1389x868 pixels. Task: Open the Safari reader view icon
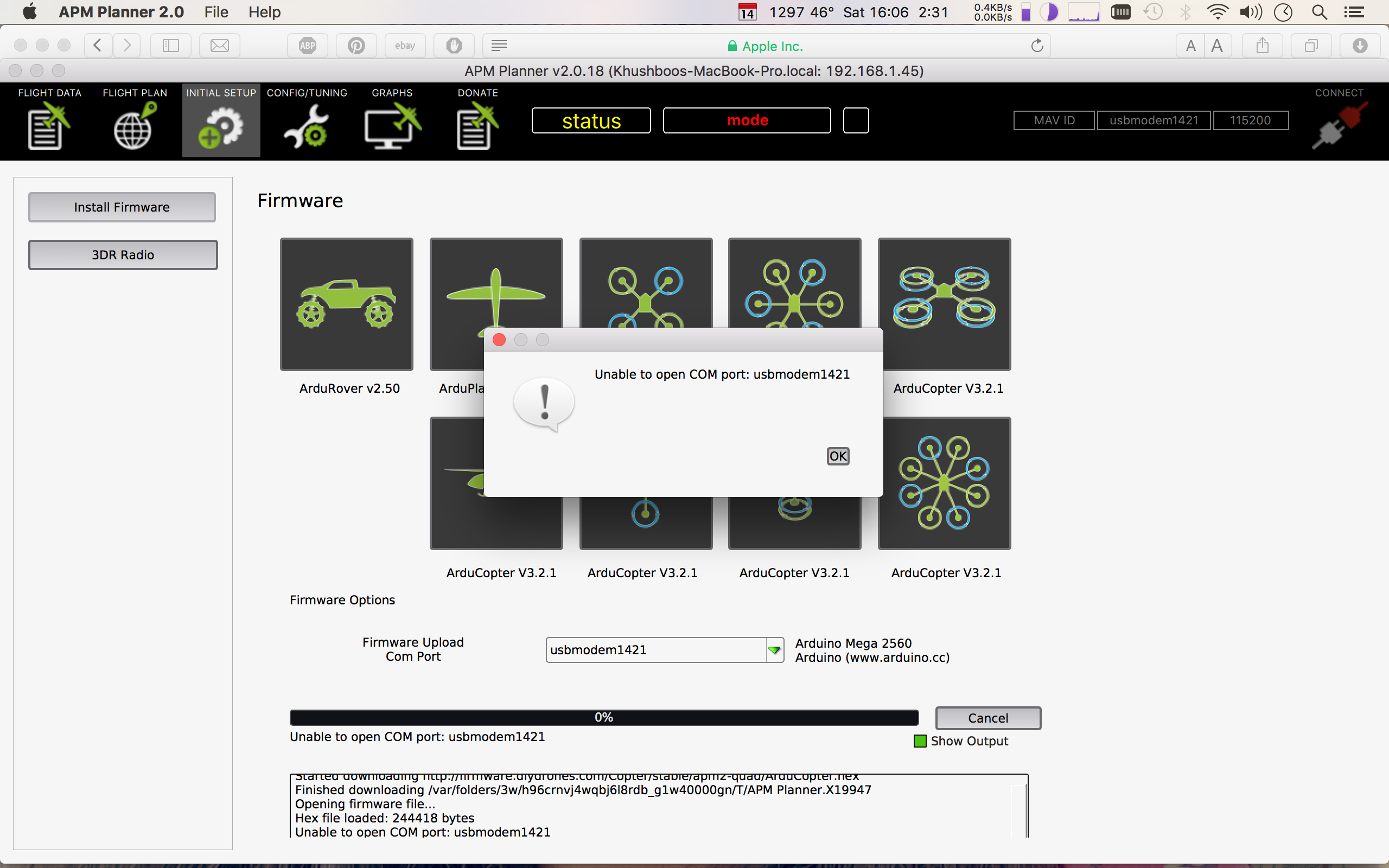point(499,46)
